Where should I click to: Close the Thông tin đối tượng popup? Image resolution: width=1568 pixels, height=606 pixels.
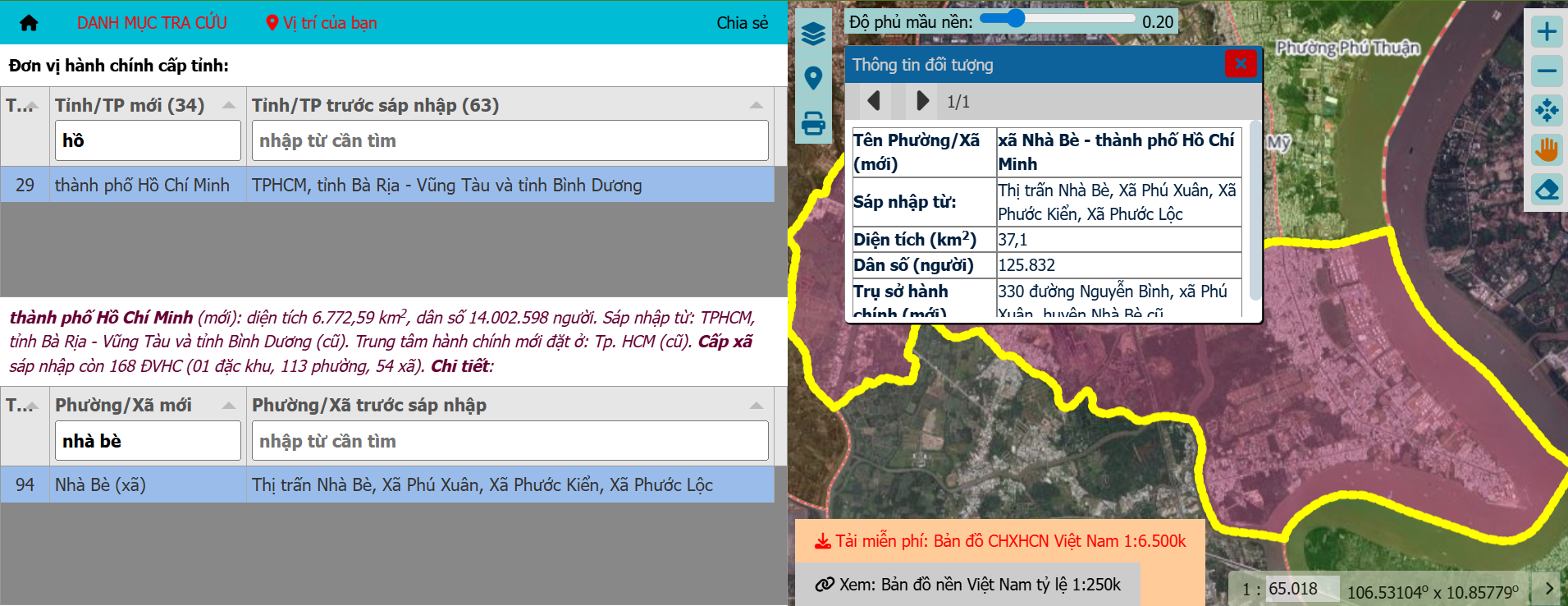point(1241,64)
